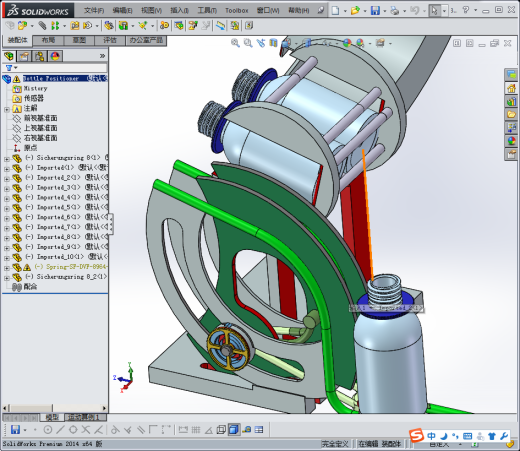Expand the Sicherungsring 8<1> tree node
This screenshot has height=451, width=520.
(x=7, y=159)
